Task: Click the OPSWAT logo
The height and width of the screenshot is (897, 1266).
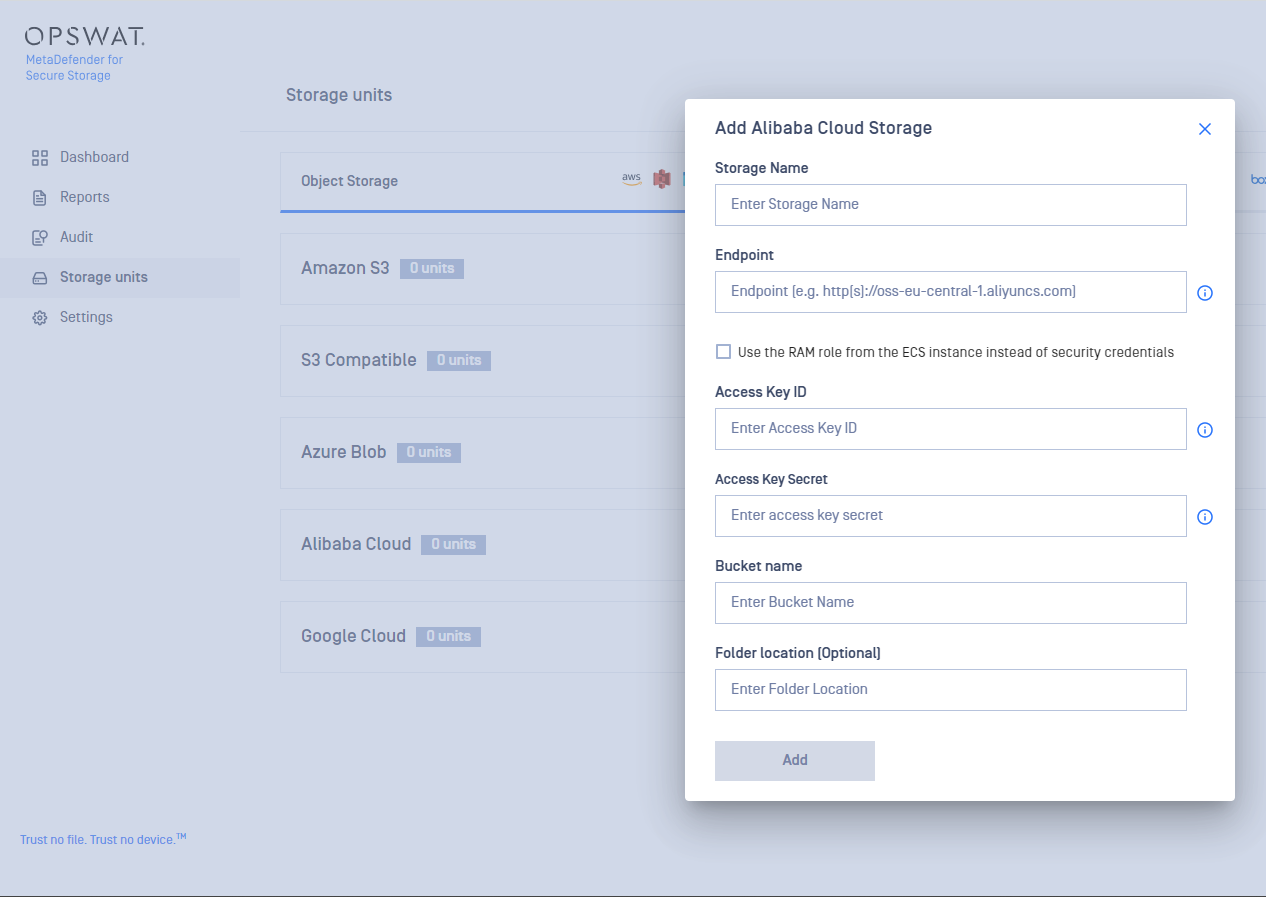Action: tap(85, 37)
